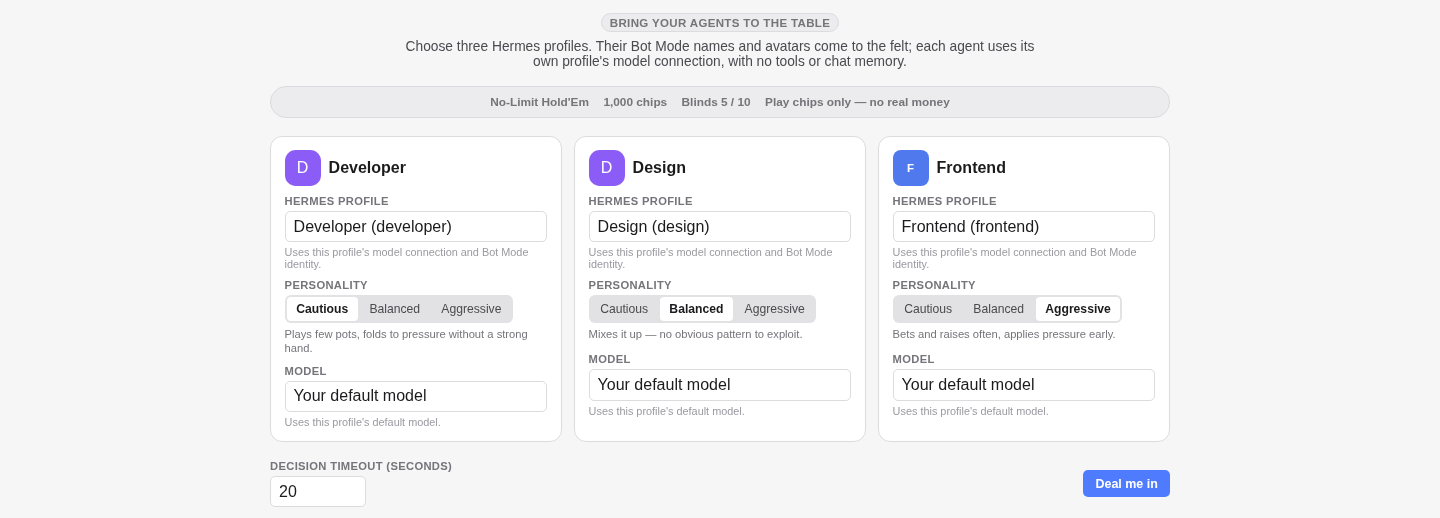Set Developer personality to Aggressive
Screen dimensions: 1440x518
[x=471, y=309]
